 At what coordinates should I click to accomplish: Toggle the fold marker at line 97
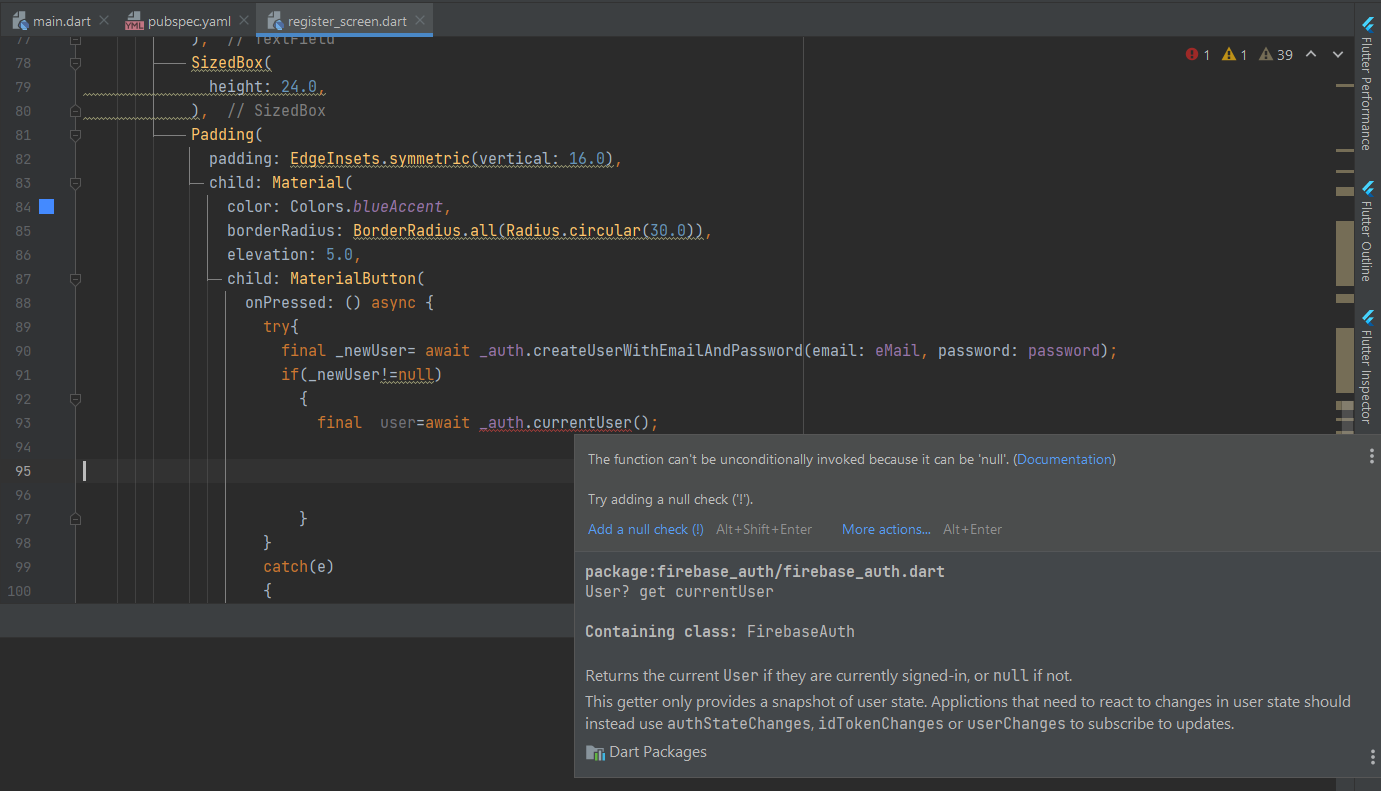(75, 519)
